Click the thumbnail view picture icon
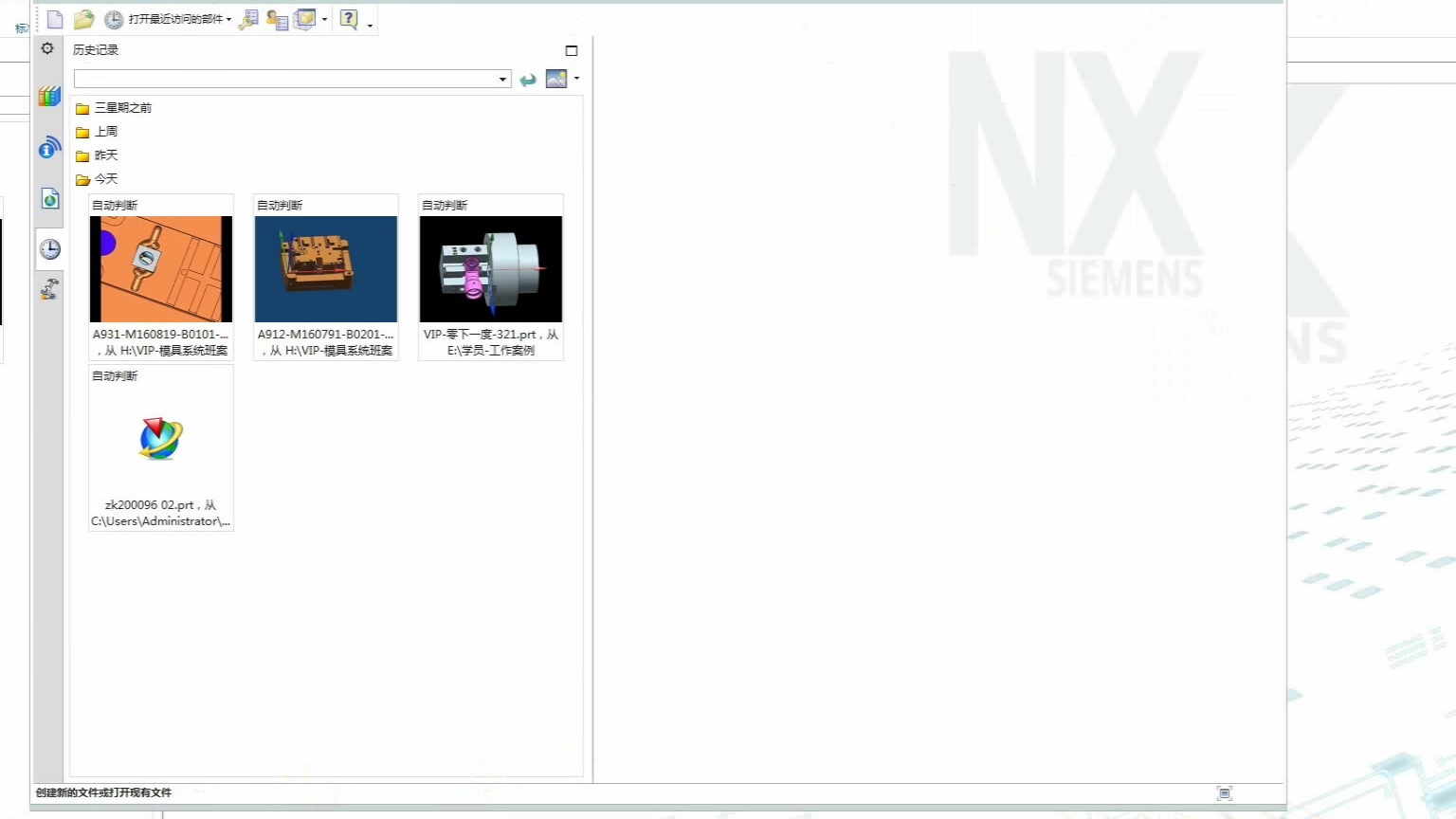 click(556, 79)
